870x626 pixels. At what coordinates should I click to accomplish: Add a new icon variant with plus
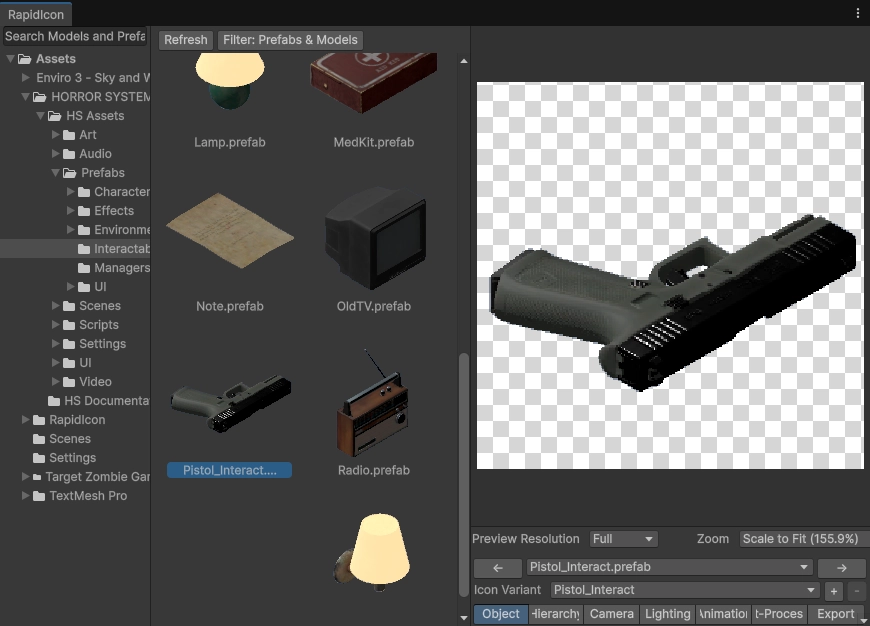click(x=833, y=591)
